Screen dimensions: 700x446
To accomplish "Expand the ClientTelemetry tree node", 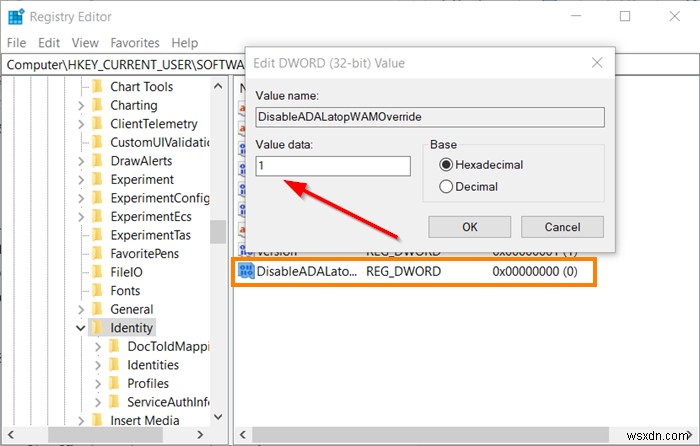I will click(81, 124).
